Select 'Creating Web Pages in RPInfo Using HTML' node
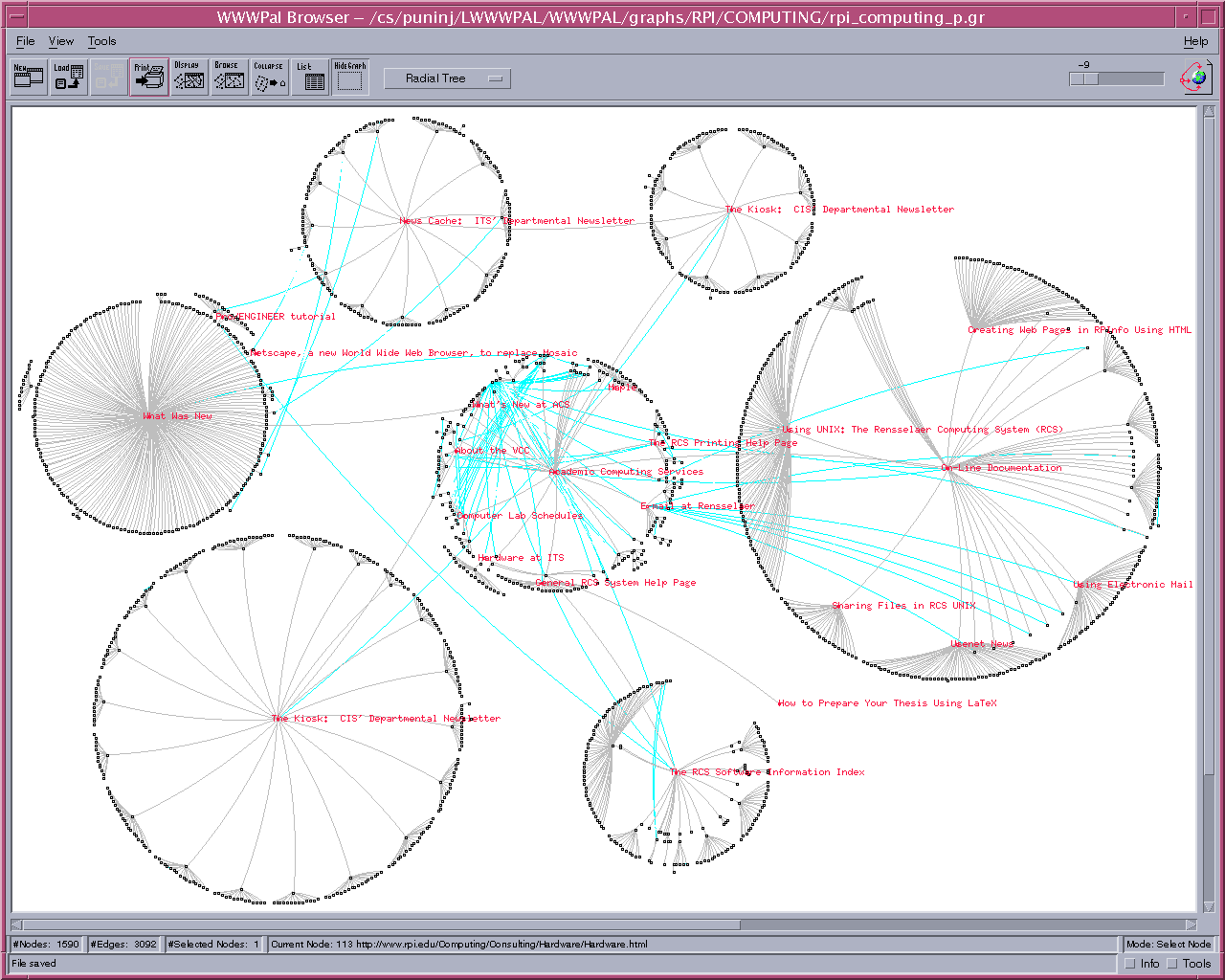This screenshot has height=980, width=1225. (1080, 330)
